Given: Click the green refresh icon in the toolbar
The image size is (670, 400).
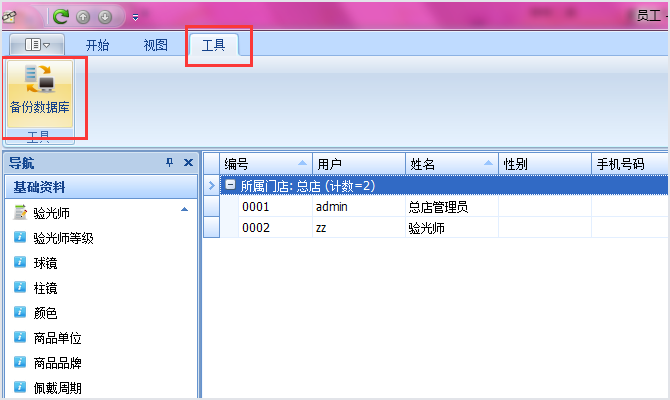Looking at the screenshot, I should [61, 17].
